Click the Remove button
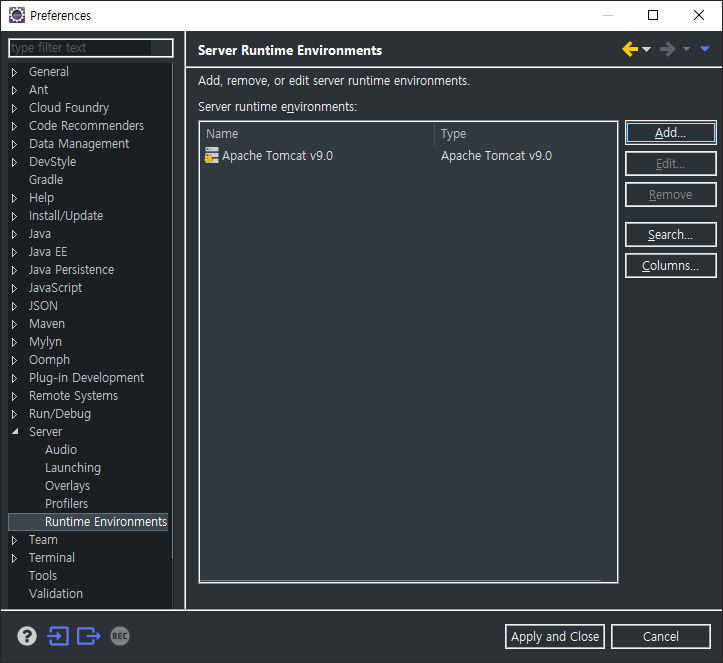723x663 pixels. [x=670, y=195]
